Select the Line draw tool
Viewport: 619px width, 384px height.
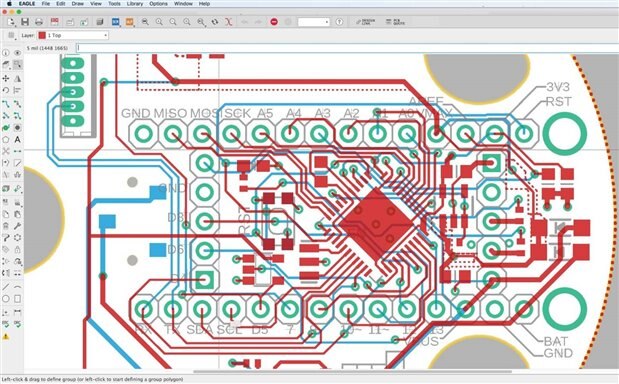pyautogui.click(x=6, y=287)
